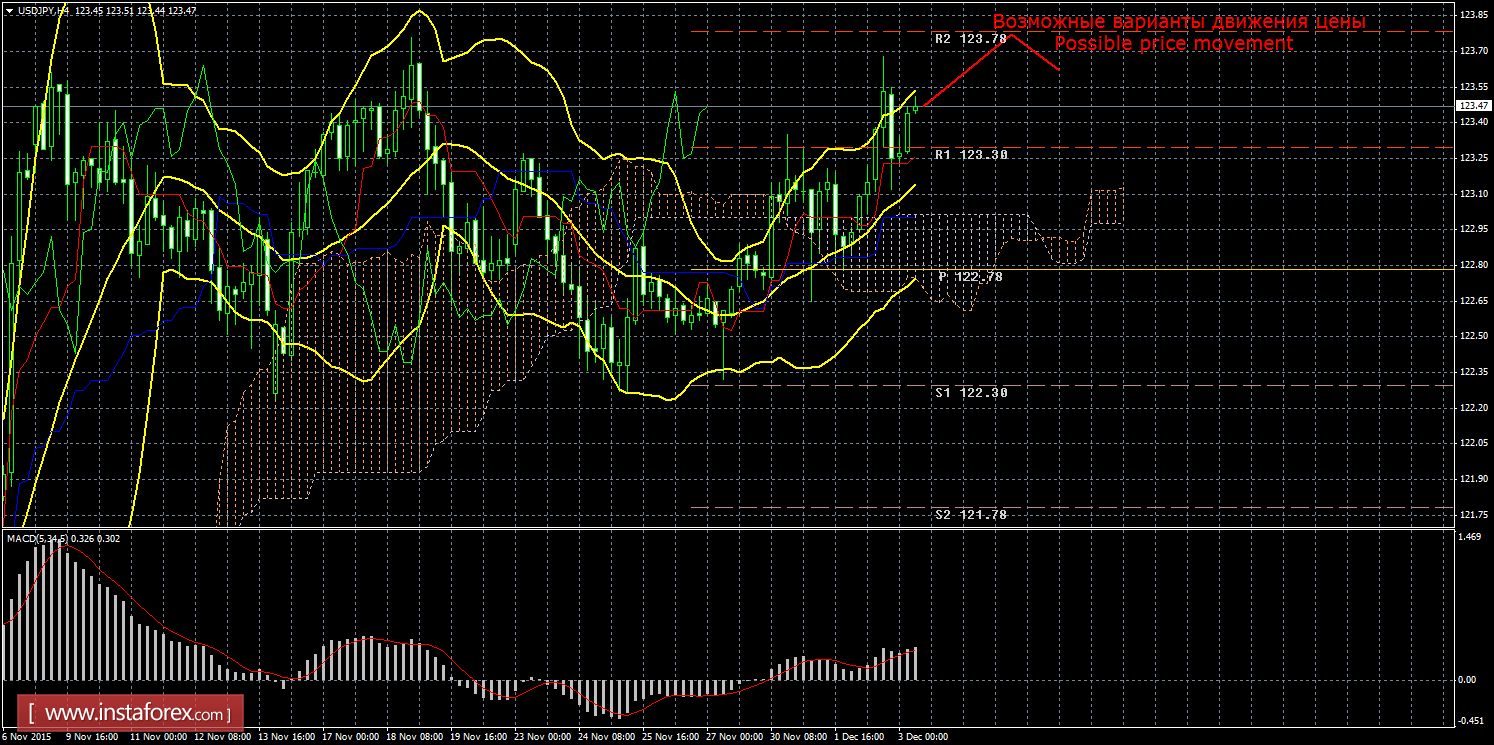This screenshot has height=745, width=1494.
Task: Open the www.instaforex.com watermark link
Action: point(136,714)
